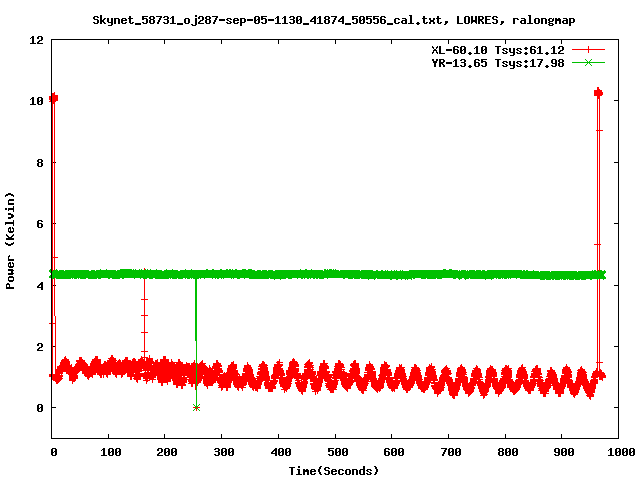Click the Time(Seconds) x-axis label

coord(333,471)
